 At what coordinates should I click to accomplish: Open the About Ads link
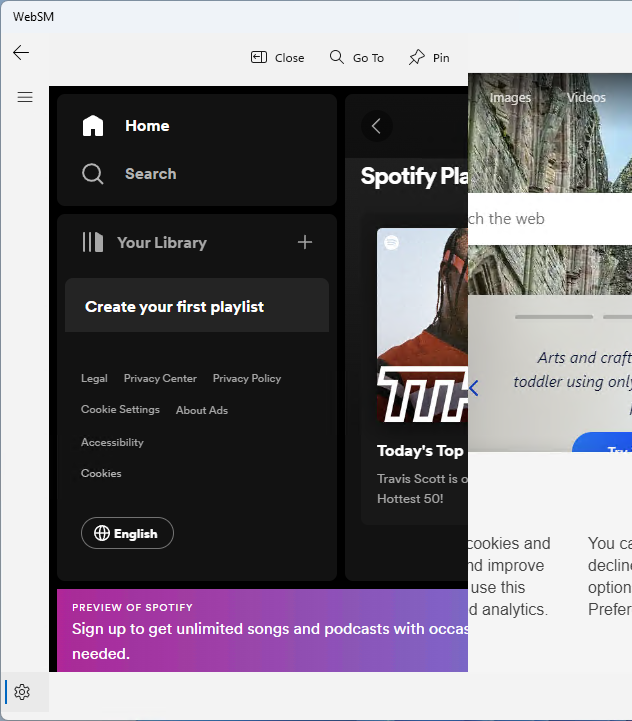click(202, 410)
